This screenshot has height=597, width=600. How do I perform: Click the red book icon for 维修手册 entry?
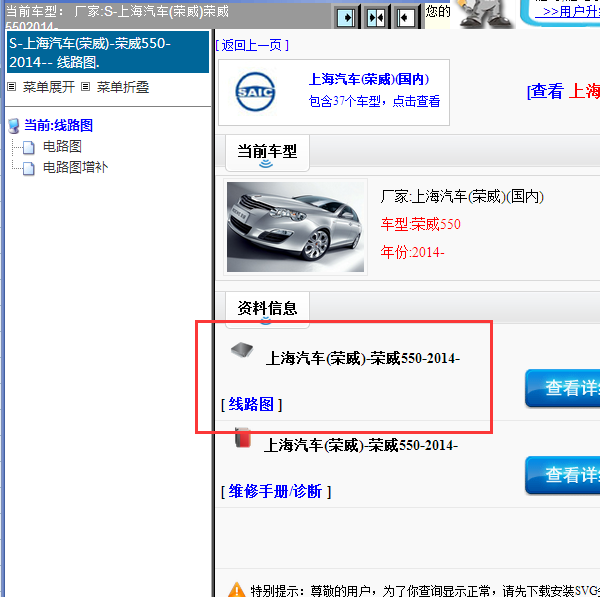243,437
